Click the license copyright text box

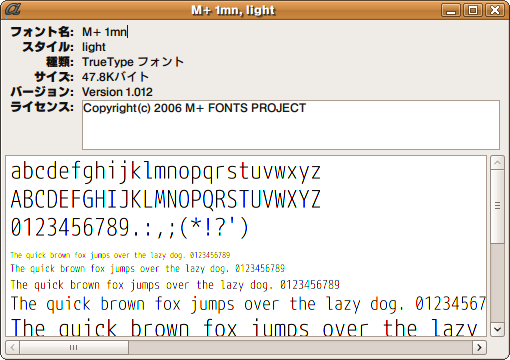coord(291,125)
